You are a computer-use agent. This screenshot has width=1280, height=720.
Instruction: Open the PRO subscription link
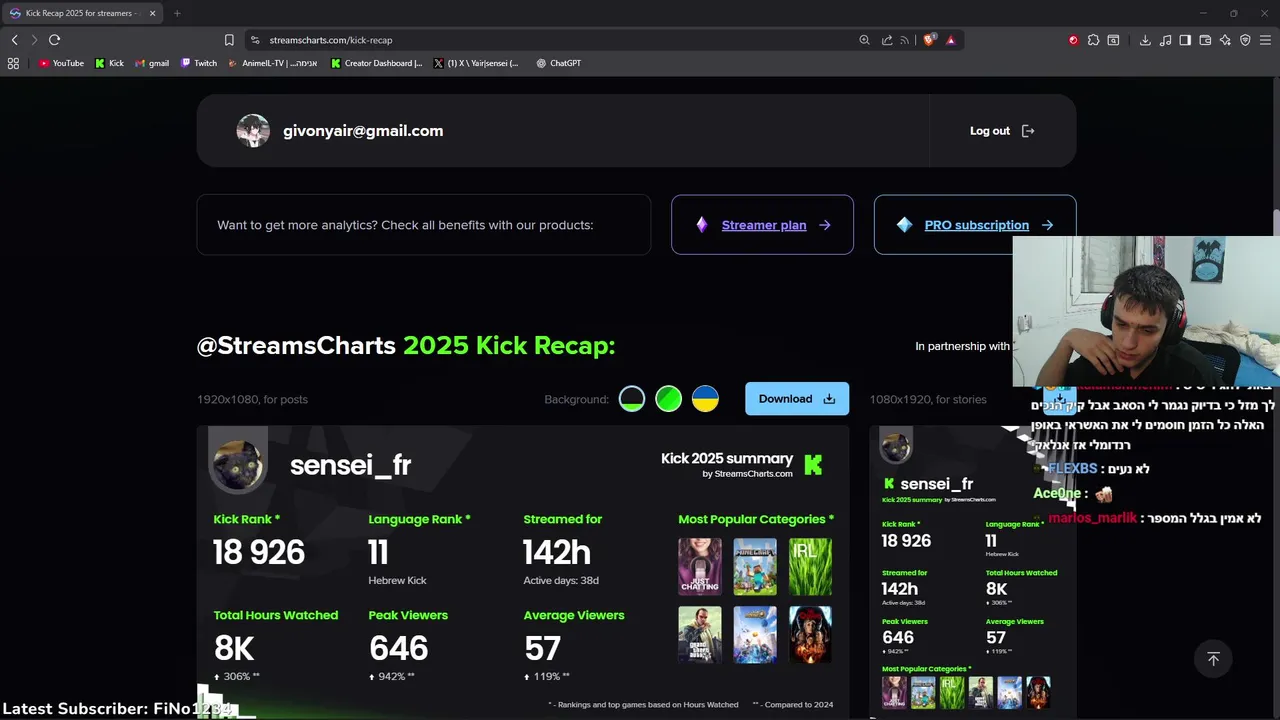pyautogui.click(x=975, y=225)
